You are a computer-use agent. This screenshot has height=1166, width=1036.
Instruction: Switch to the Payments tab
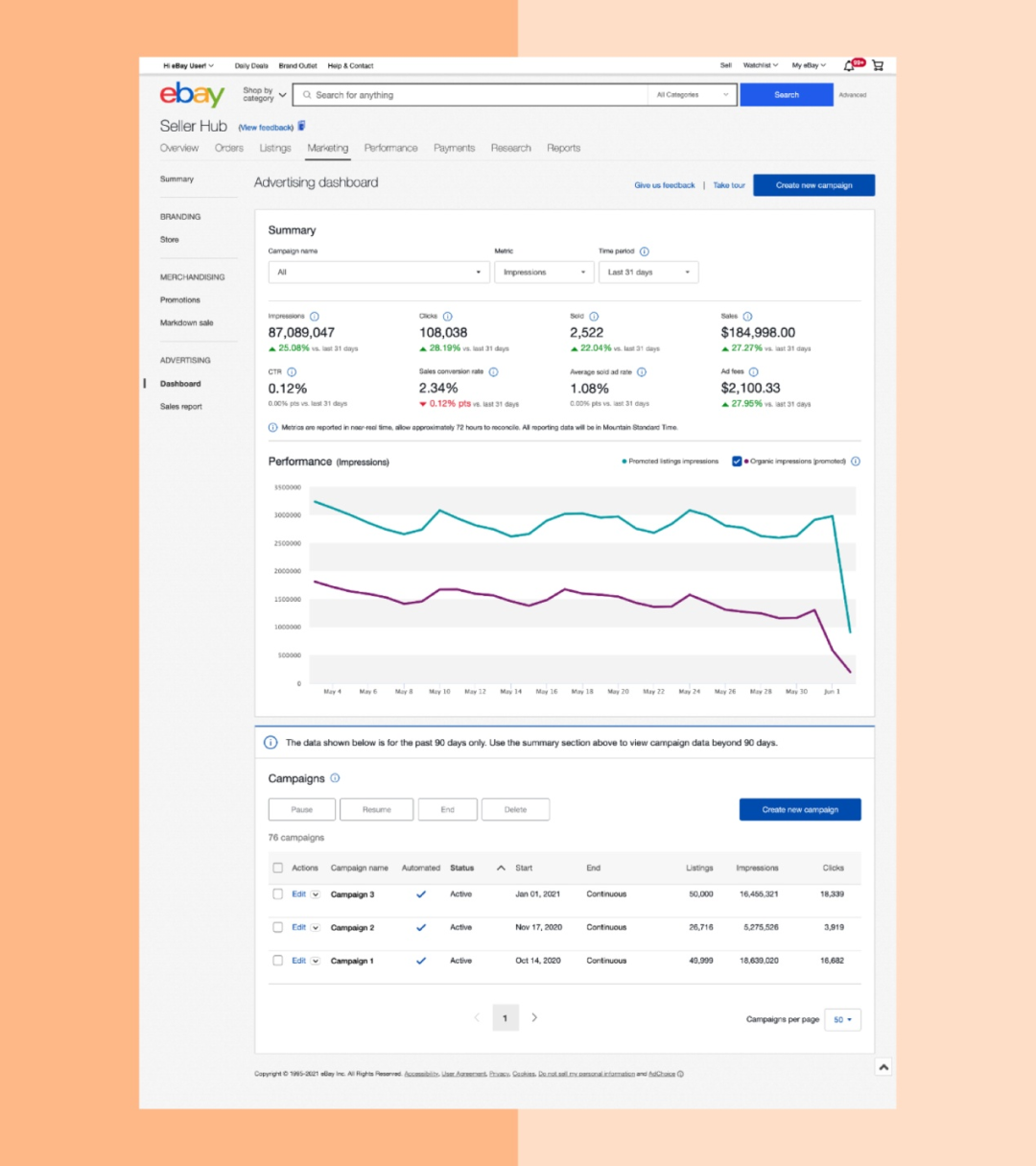tap(454, 148)
